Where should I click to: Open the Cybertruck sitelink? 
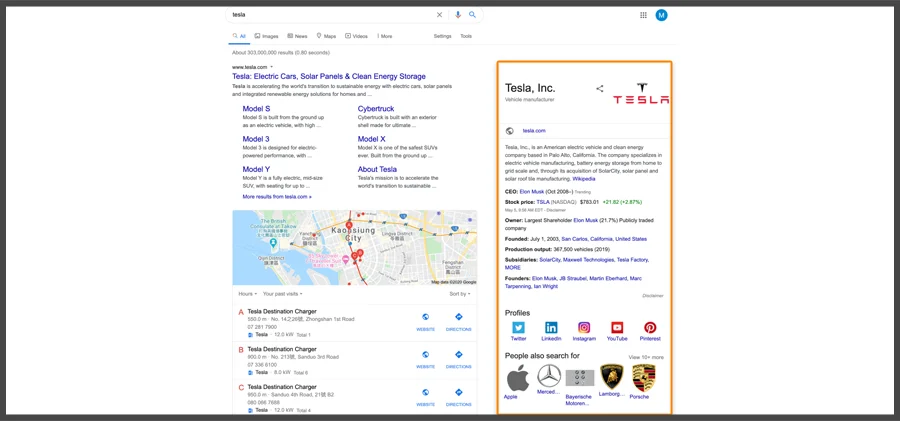(x=376, y=109)
